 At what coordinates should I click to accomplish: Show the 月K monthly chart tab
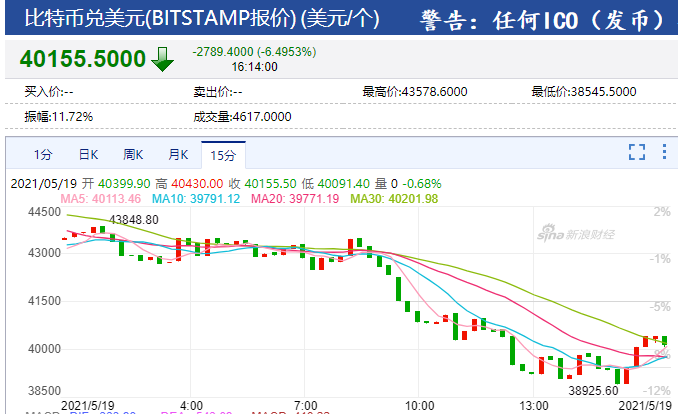(178, 154)
